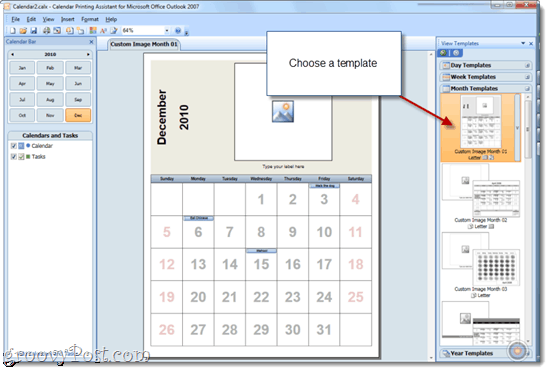Uncheck the Tasks checkbox
Screen dimensions: 550x372
14,157
